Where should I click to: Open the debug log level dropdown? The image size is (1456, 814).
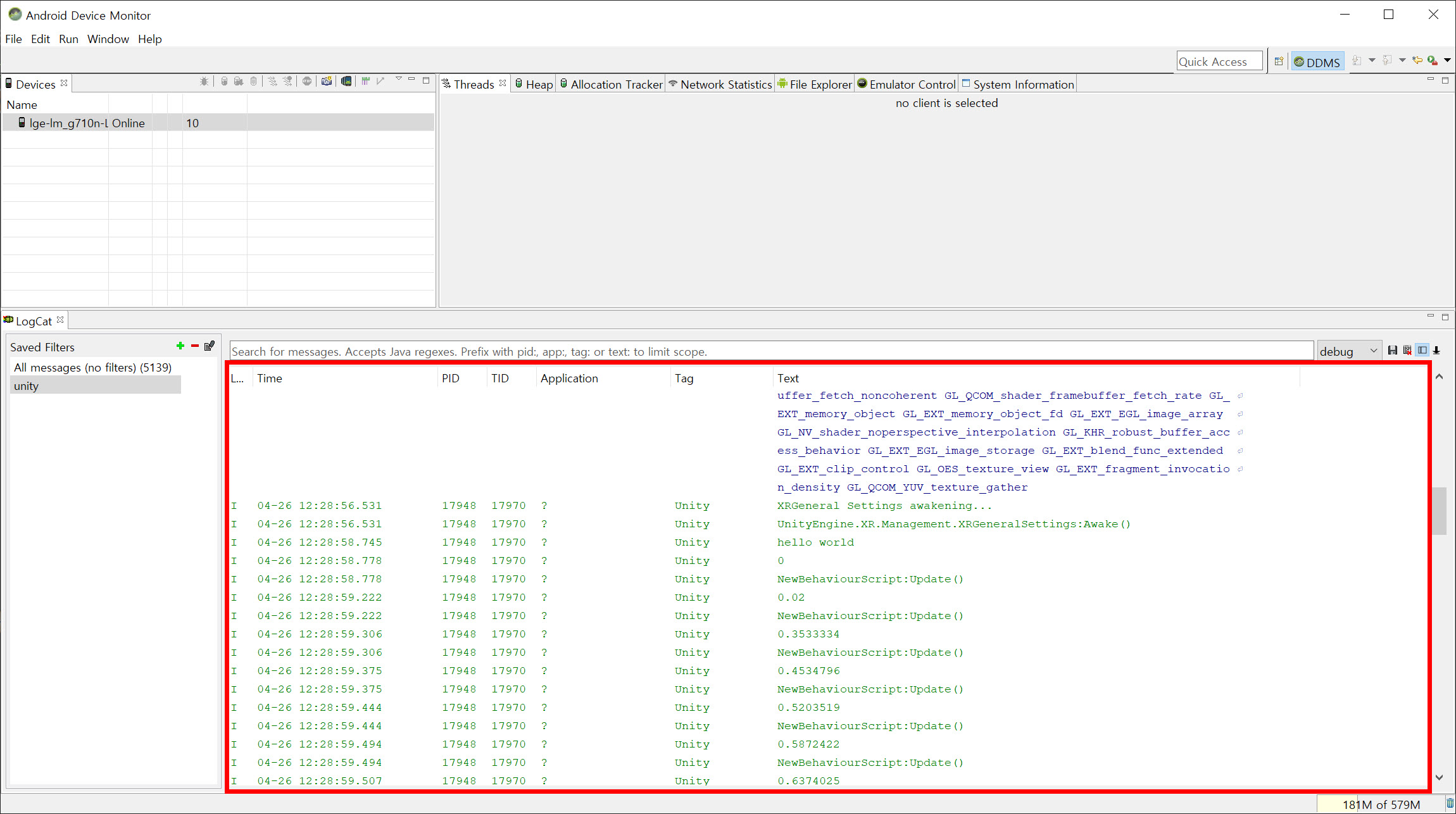[x=1348, y=351]
